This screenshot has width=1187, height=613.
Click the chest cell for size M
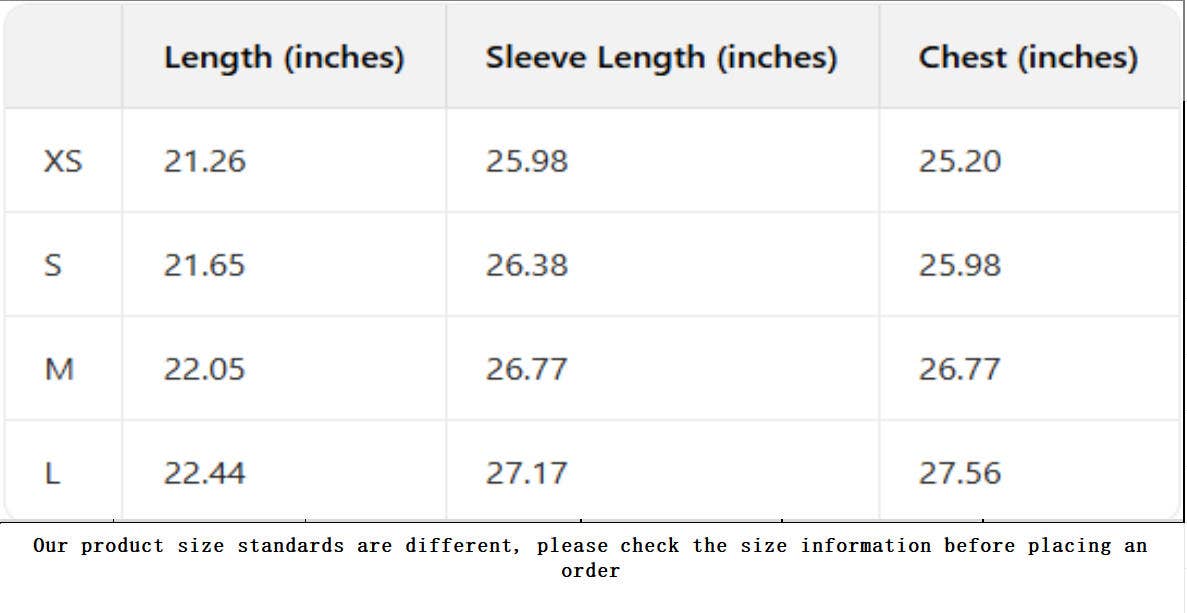[x=960, y=369]
